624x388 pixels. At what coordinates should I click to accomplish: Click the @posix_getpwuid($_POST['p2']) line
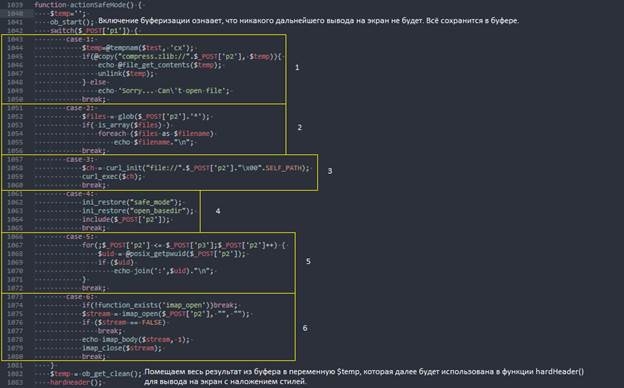pyautogui.click(x=172, y=253)
